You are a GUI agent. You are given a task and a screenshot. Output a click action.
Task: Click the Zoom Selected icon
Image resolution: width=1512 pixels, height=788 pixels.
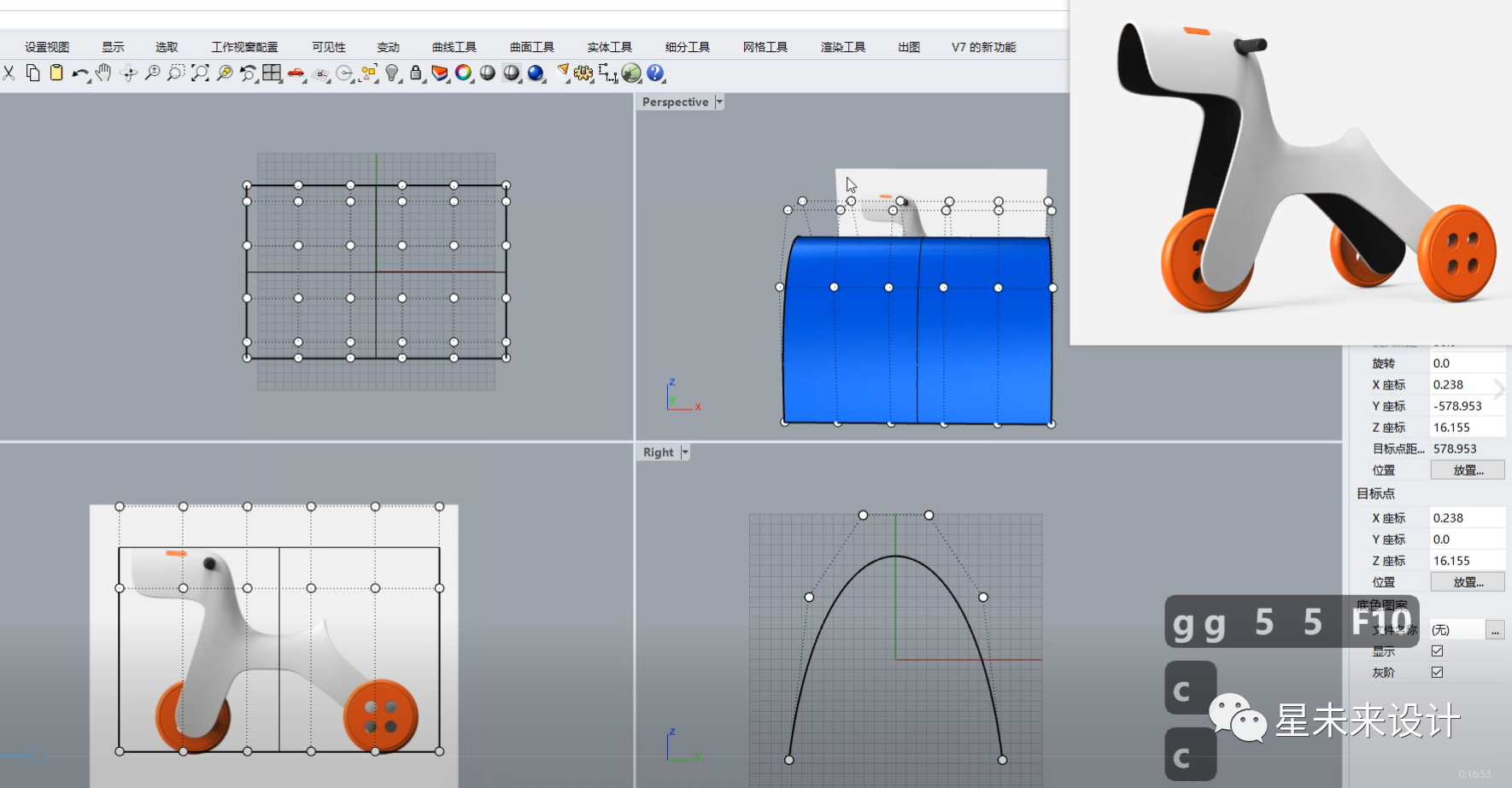[225, 73]
